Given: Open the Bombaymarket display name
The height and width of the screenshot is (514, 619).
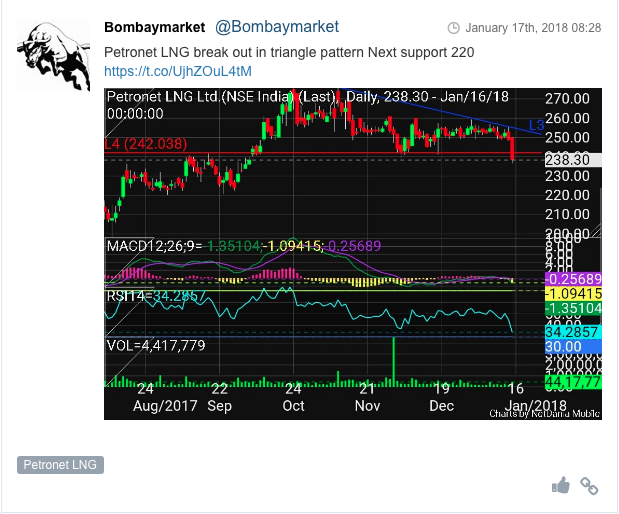Looking at the screenshot, I should pos(154,27).
